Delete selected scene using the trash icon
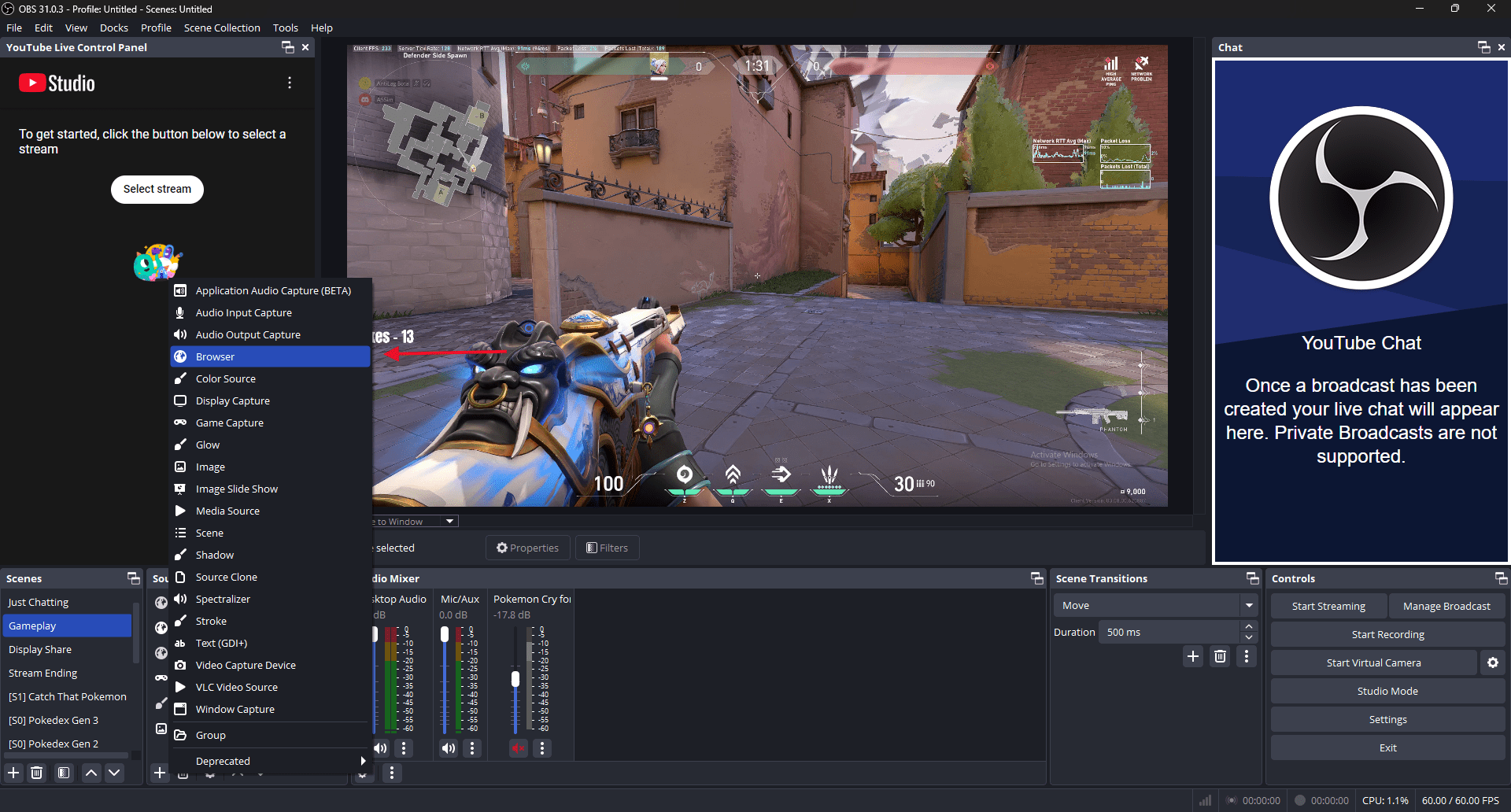Screen dimensions: 1511x812 [x=37, y=773]
